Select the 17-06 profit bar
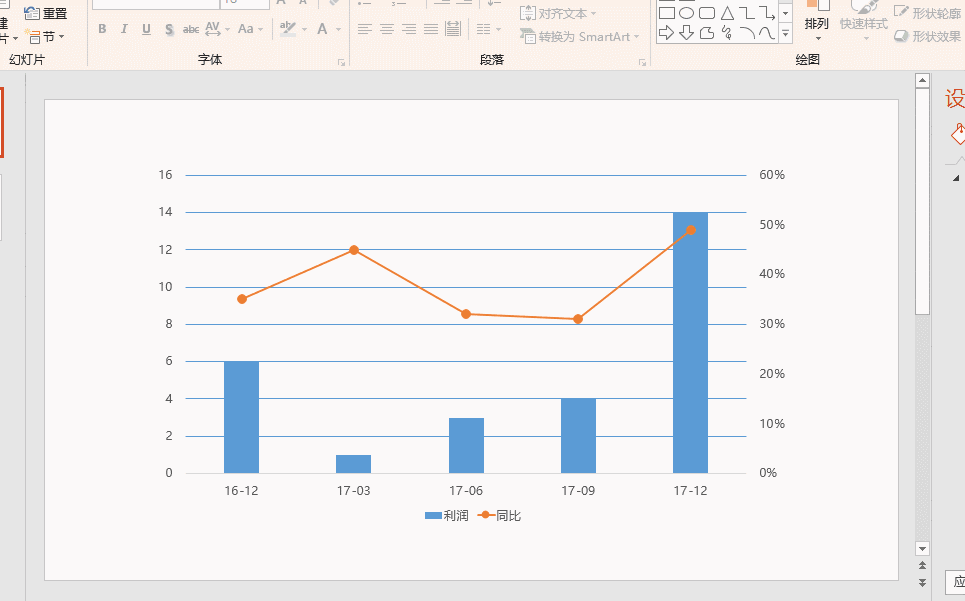Viewport: 965px width, 601px height. (x=466, y=445)
